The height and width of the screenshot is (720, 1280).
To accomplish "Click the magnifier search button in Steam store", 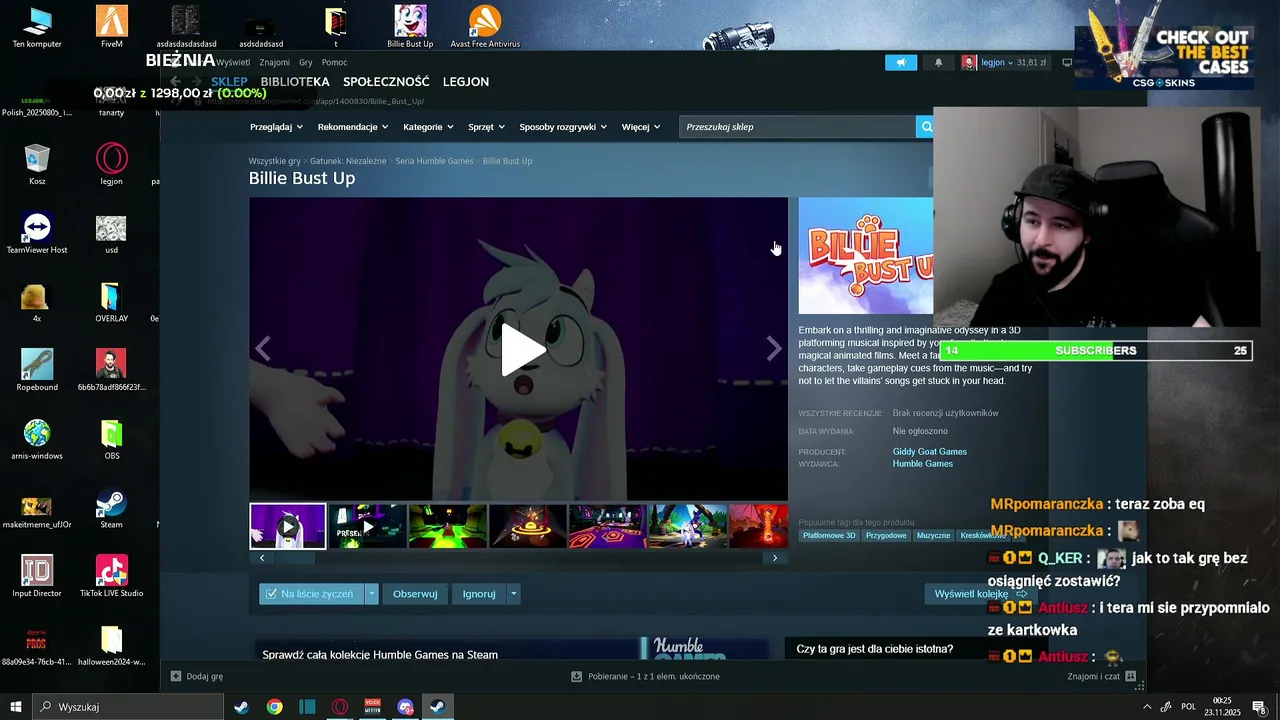I will [x=926, y=127].
